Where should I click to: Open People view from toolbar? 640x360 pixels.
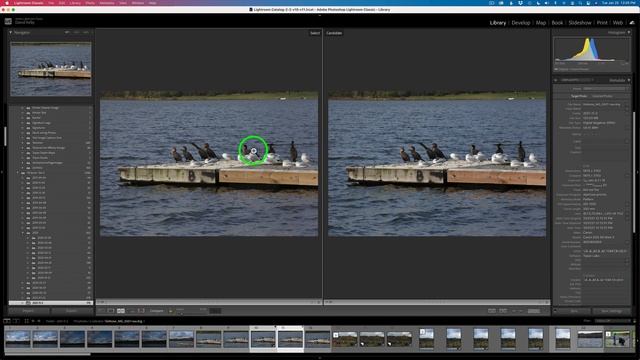click(141, 311)
